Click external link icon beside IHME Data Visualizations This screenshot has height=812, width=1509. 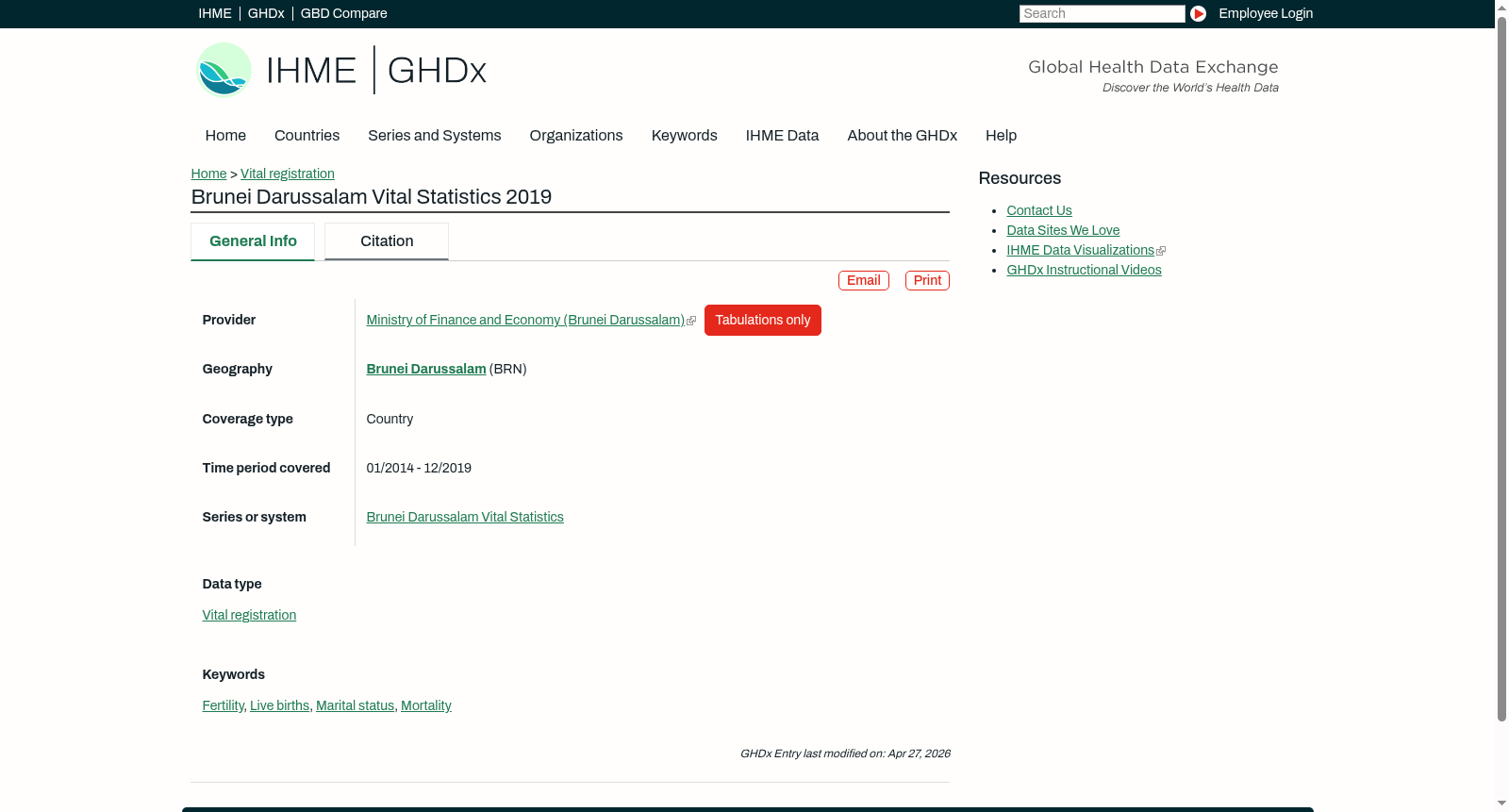tap(1161, 251)
